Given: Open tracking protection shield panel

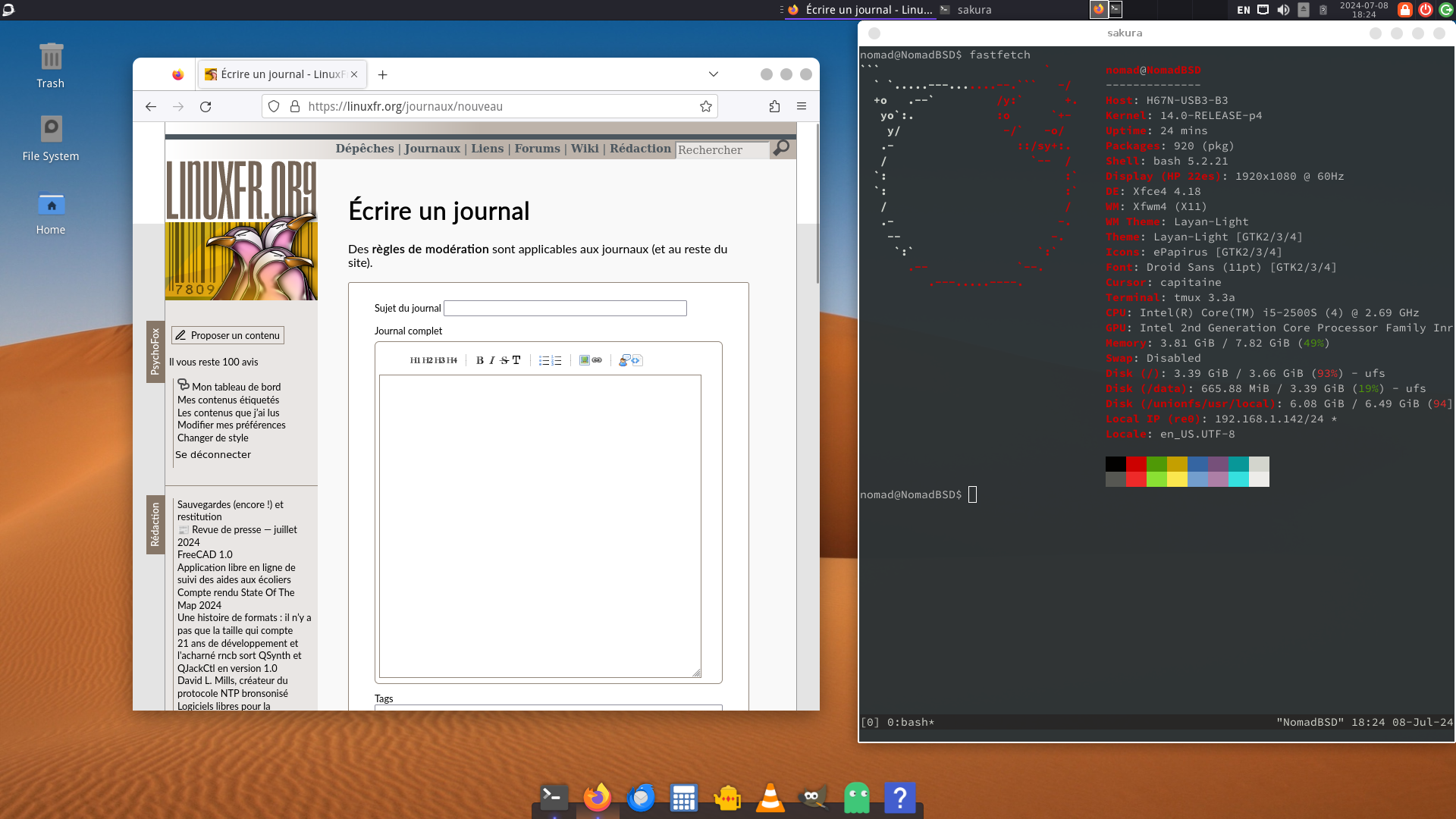Looking at the screenshot, I should (275, 106).
